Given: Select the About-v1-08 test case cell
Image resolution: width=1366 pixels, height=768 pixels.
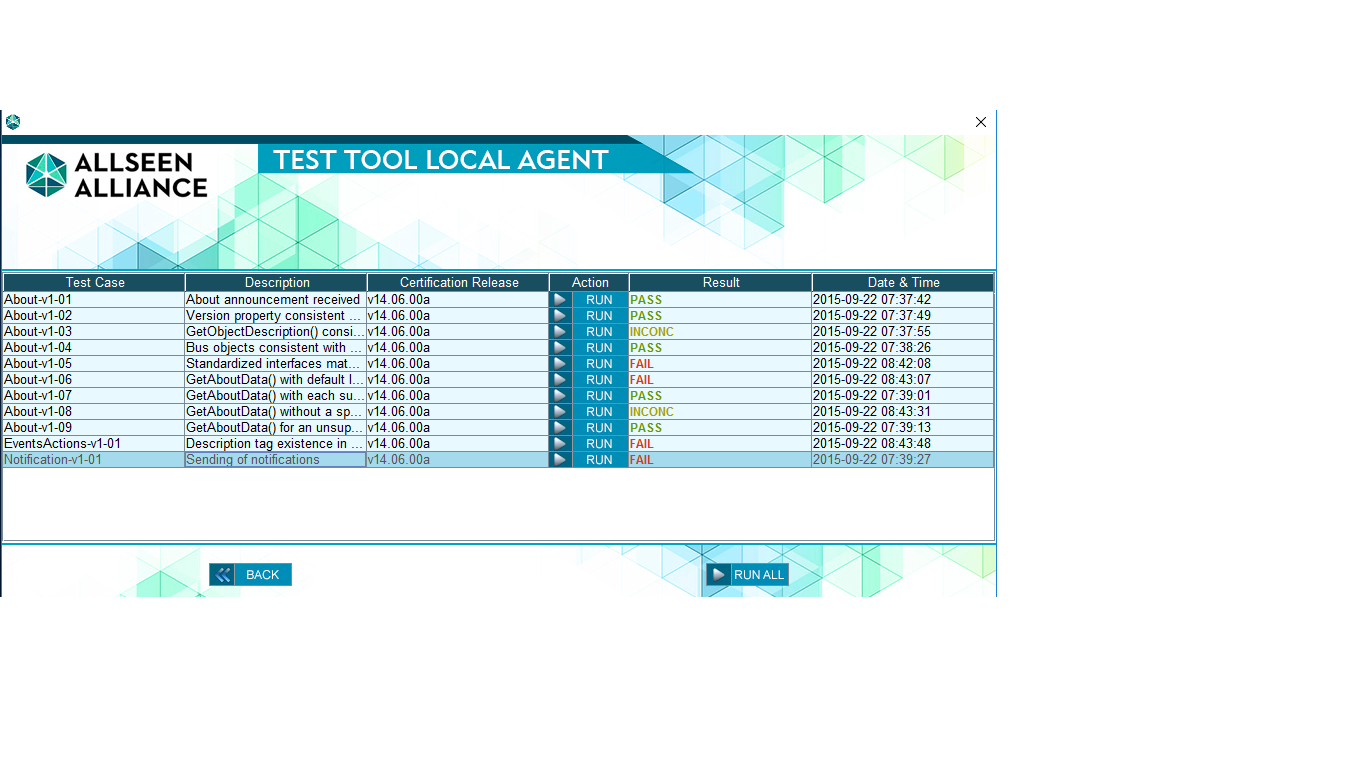Looking at the screenshot, I should (x=94, y=411).
